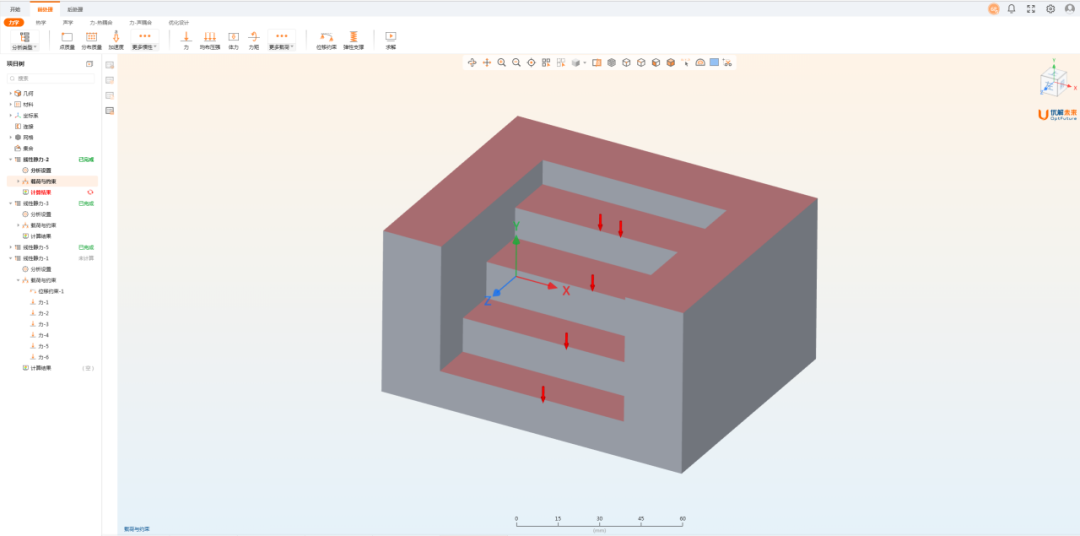Apply 均布压强 uniform pressure
This screenshot has width=1080, height=536.
(209, 40)
